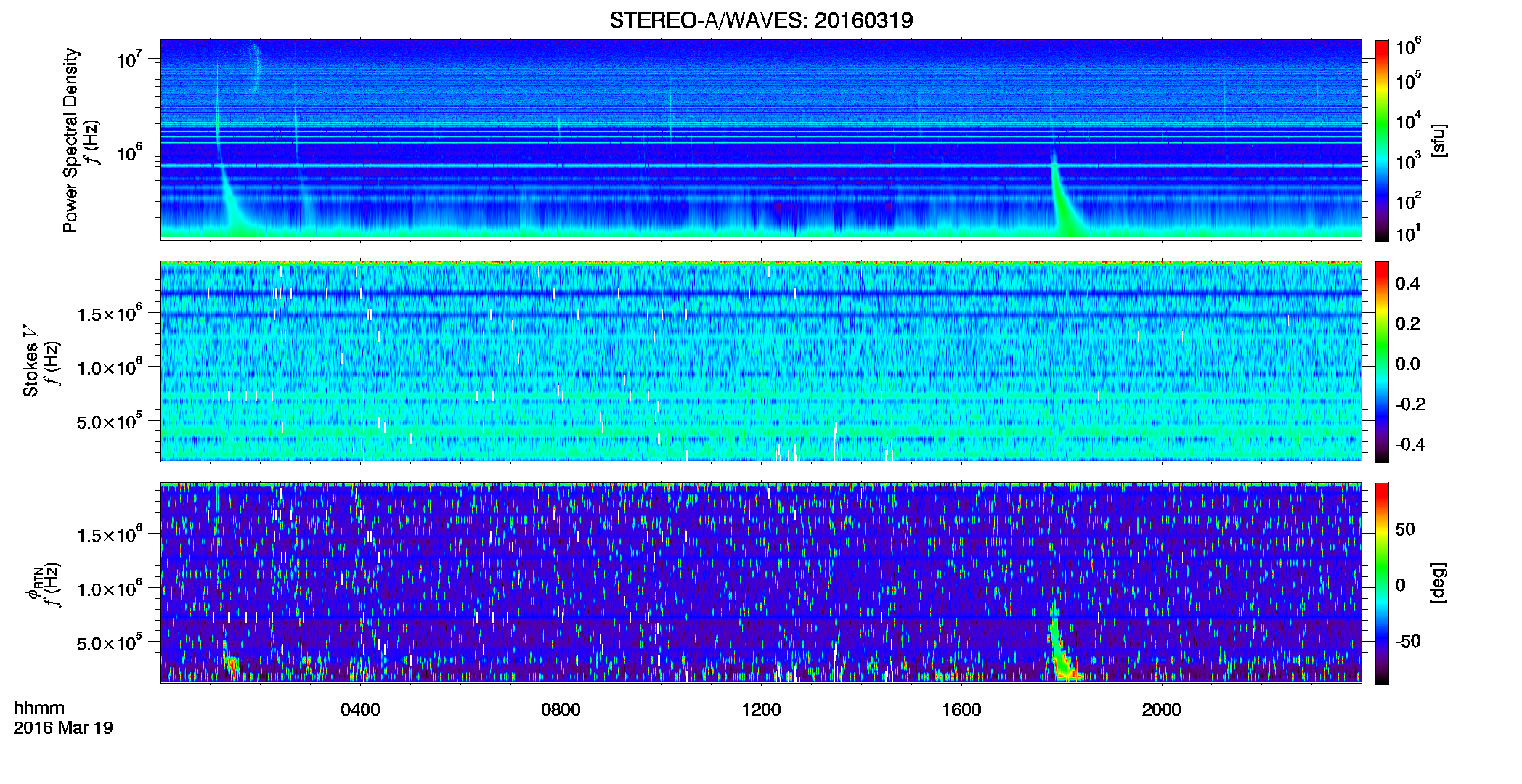1522x784 pixels.
Task: Click the 10^6 label on the sfu color bar
Action: [x=1409, y=46]
